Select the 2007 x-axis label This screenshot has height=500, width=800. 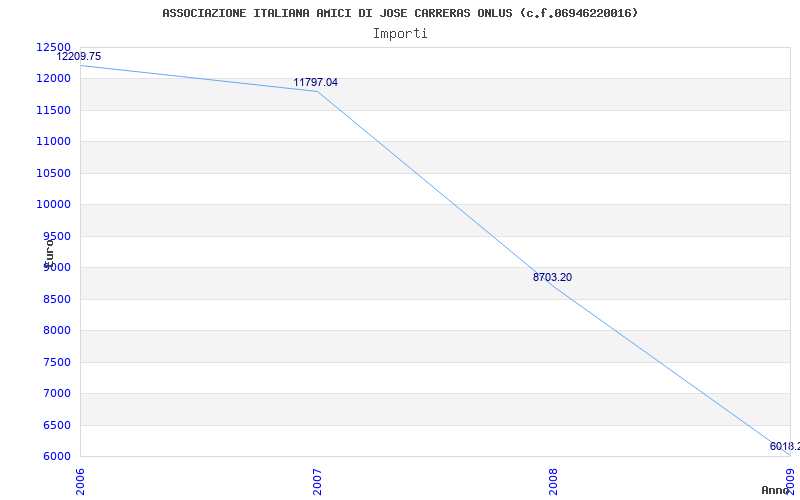317,482
